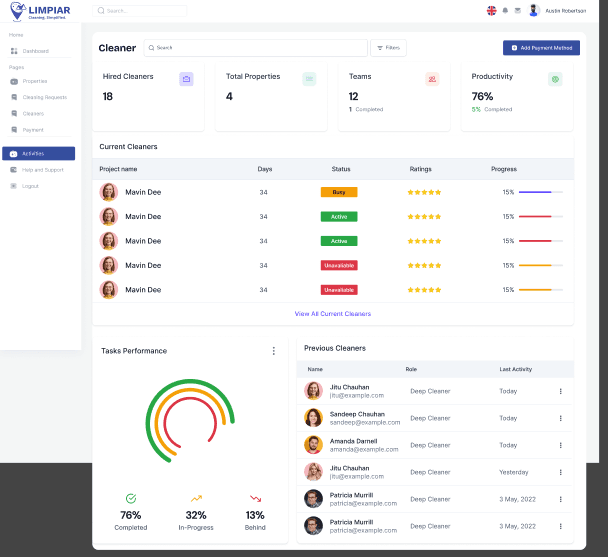The height and width of the screenshot is (557, 608).
Task: Open Tasks Performance three-dot menu
Action: click(273, 351)
